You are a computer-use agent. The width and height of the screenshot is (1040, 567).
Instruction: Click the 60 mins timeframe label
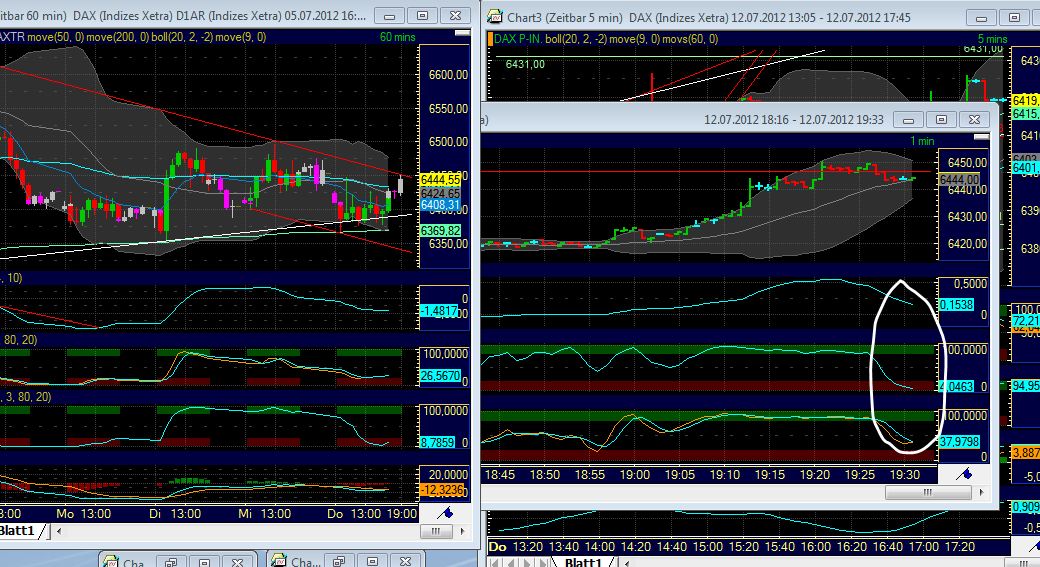[397, 37]
